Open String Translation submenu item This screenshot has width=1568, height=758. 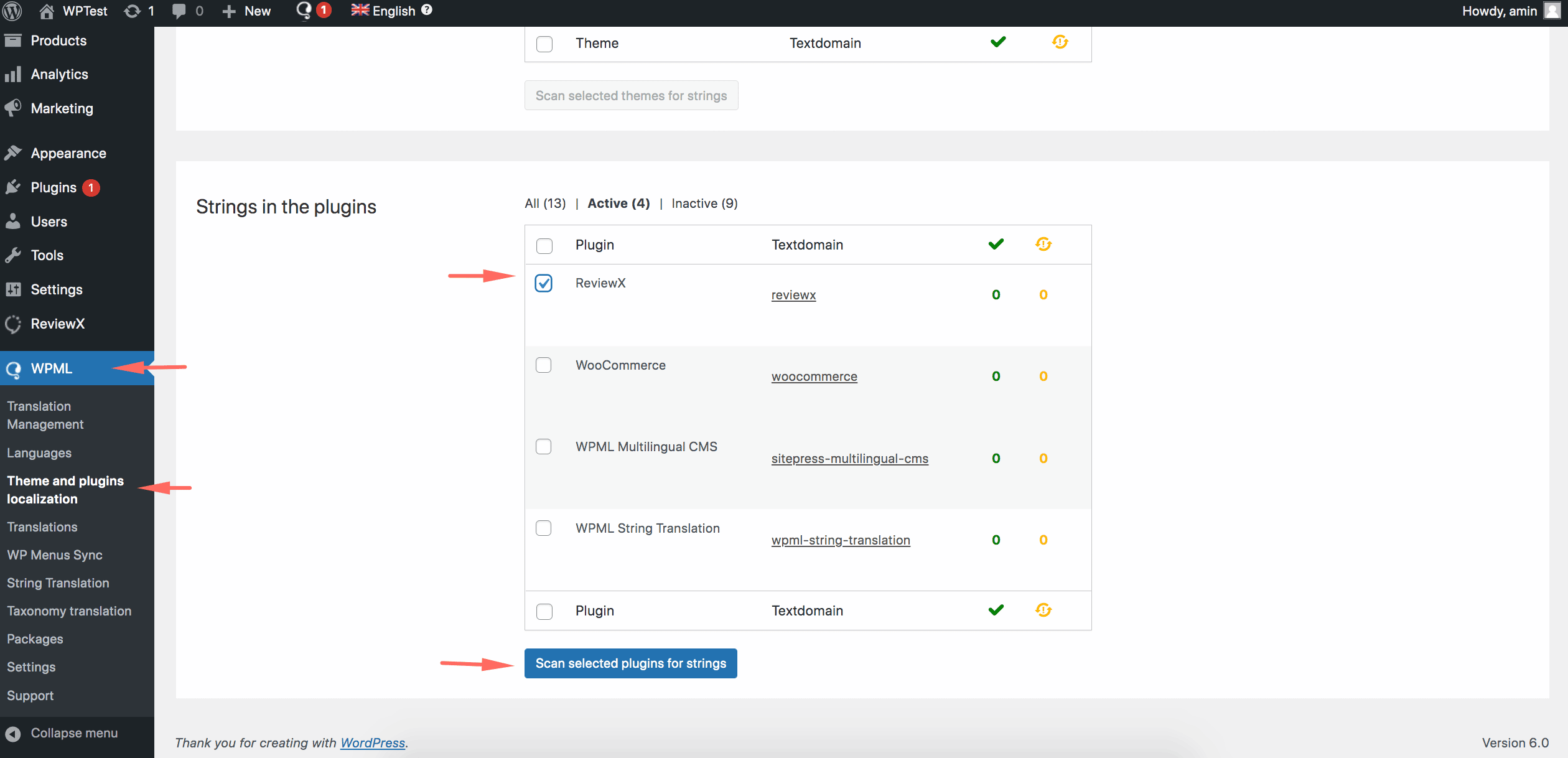[x=58, y=583]
